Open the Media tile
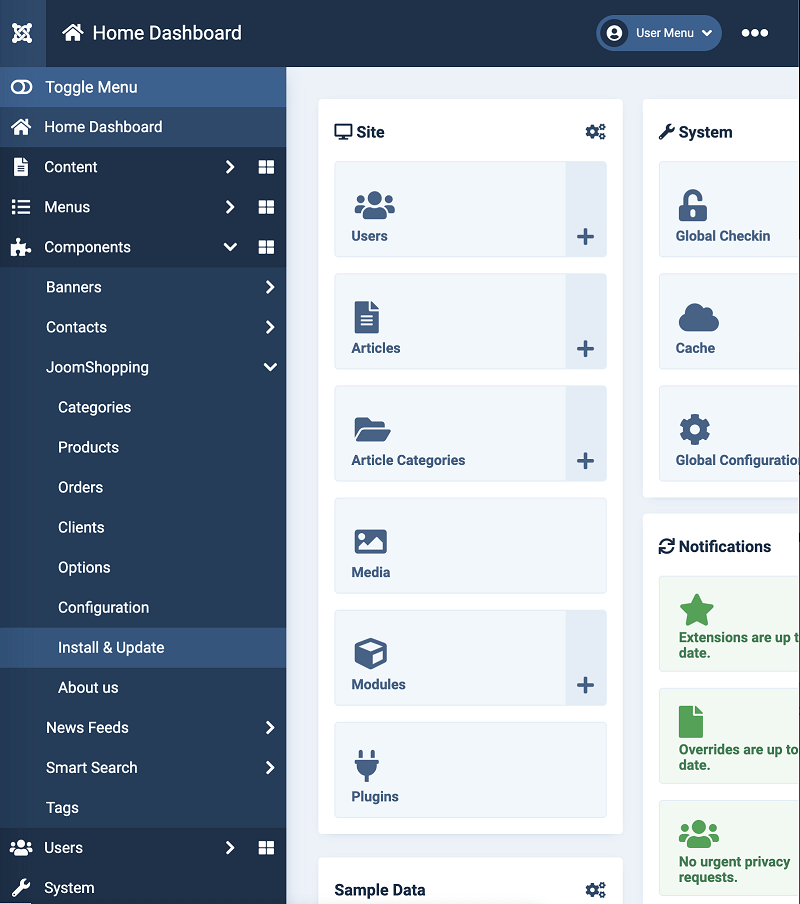This screenshot has width=800, height=904. [470, 545]
